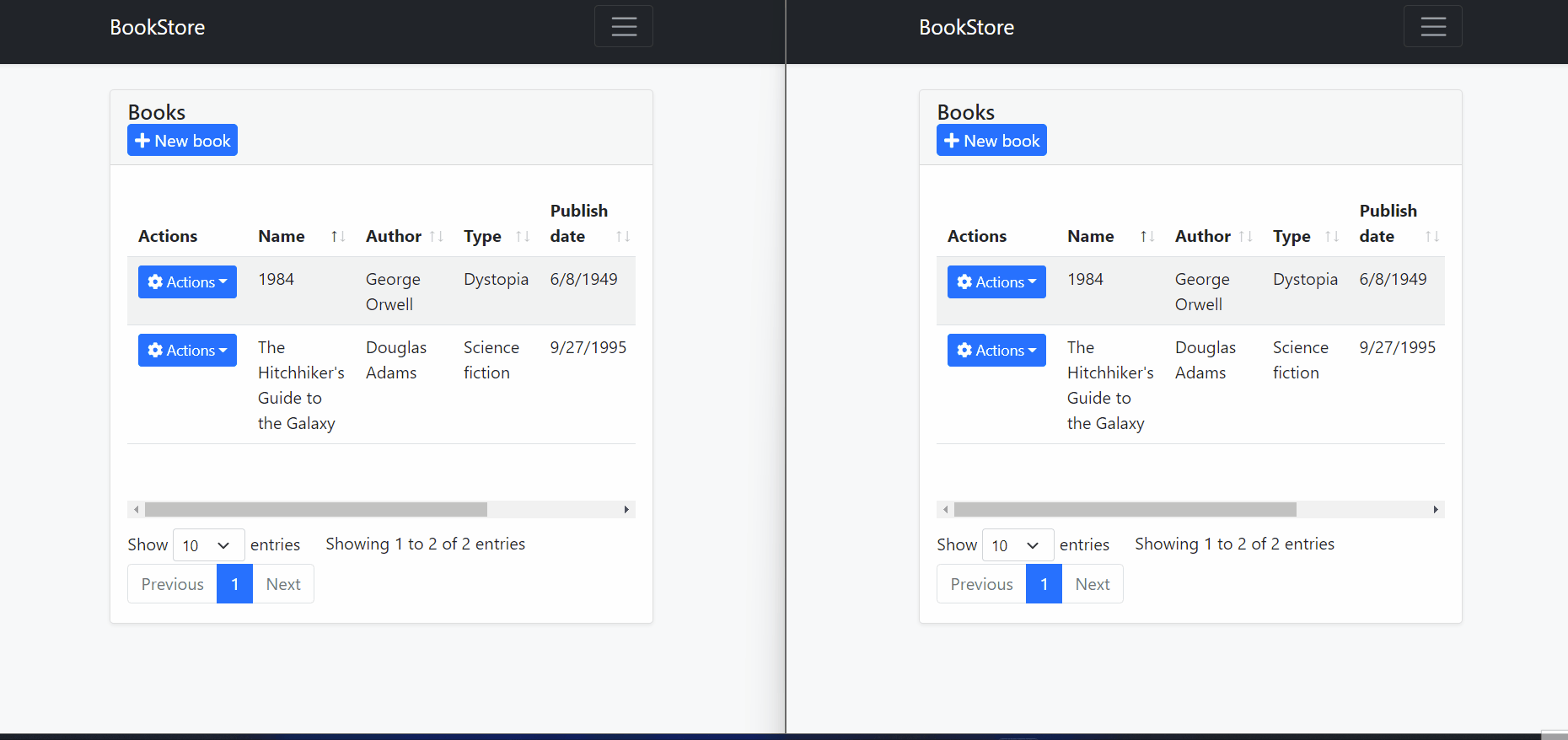Sort by Type column in right table
The height and width of the screenshot is (740, 1568).
(1331, 237)
